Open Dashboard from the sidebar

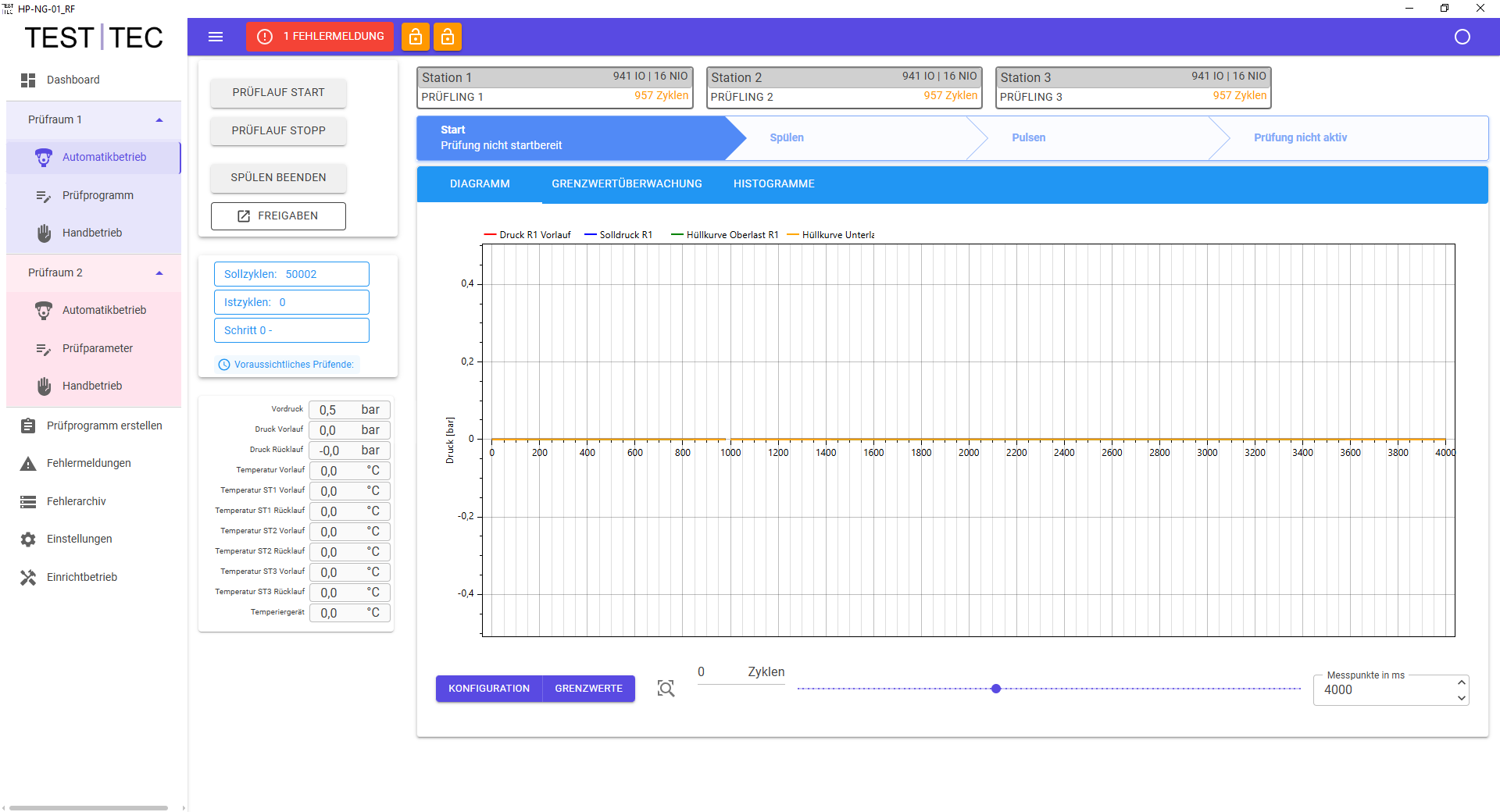click(73, 80)
